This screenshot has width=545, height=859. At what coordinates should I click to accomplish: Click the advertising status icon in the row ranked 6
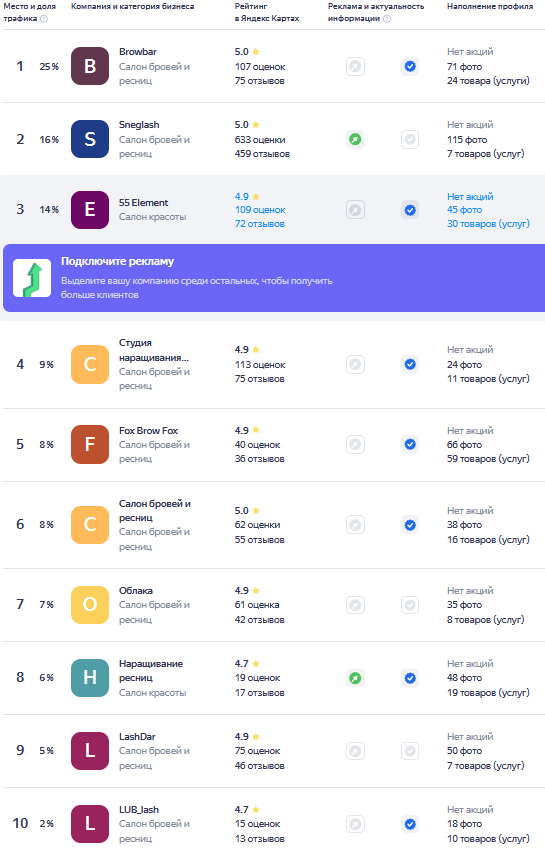coord(355,525)
